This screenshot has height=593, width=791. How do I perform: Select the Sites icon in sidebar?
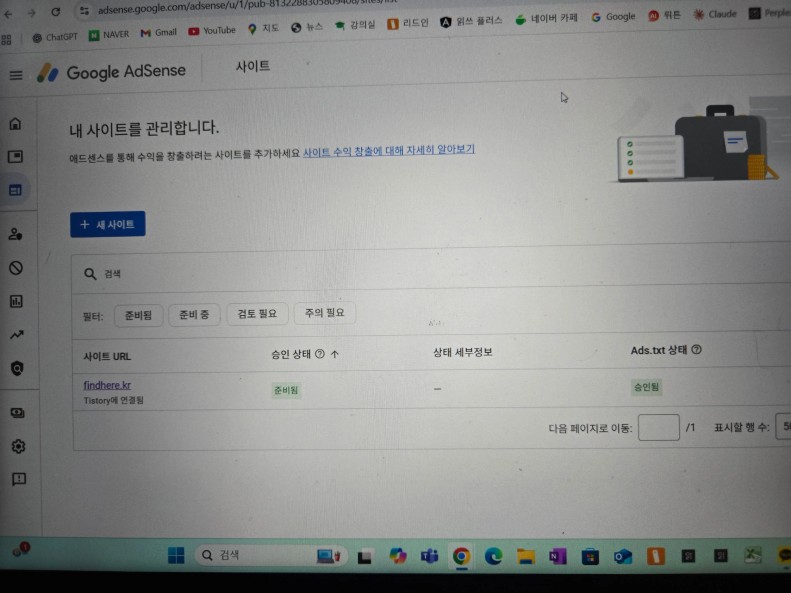pyautogui.click(x=15, y=190)
